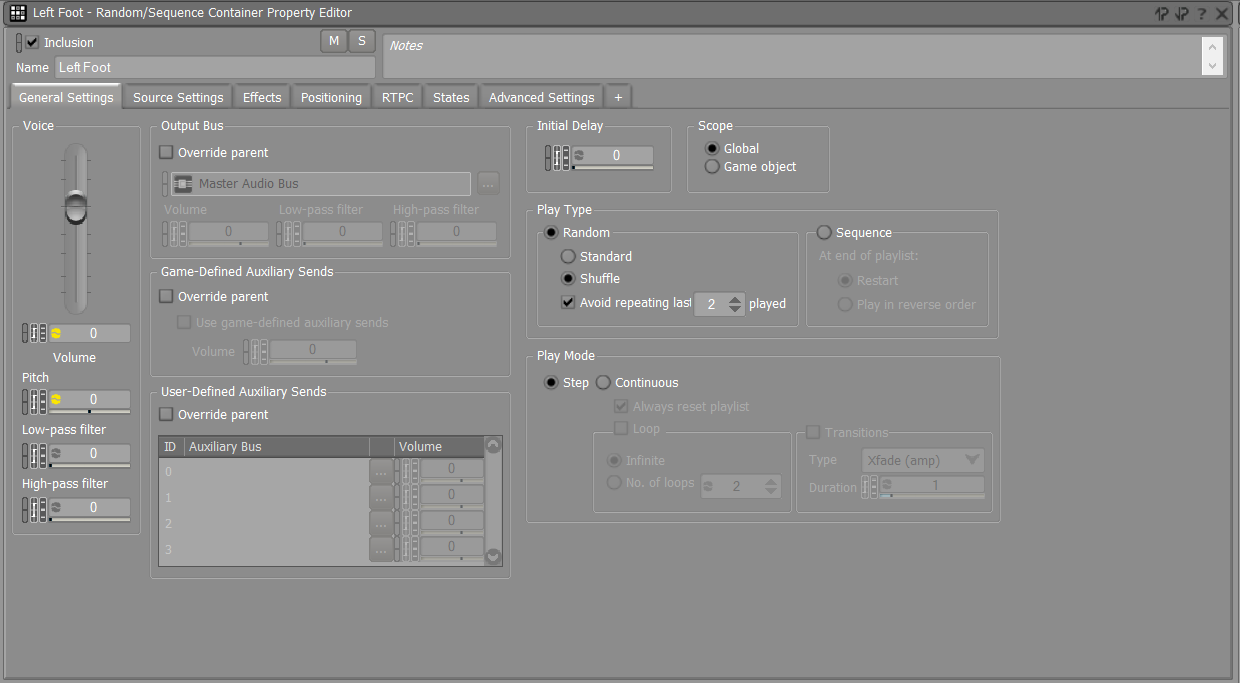The width and height of the screenshot is (1240, 683).
Task: Open the Xfade (amp) transition type dropdown
Action: click(x=923, y=460)
